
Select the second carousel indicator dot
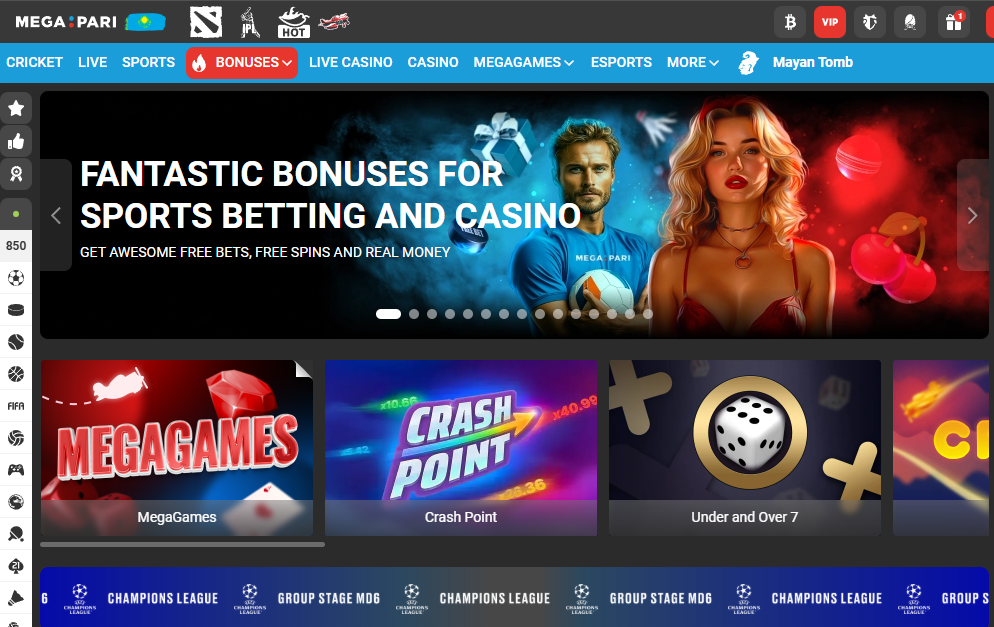[x=414, y=314]
